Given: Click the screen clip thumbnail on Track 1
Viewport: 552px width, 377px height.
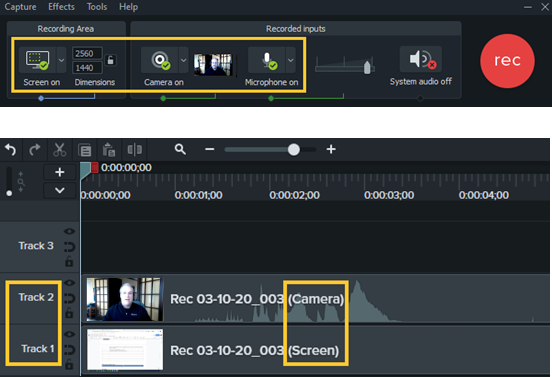Looking at the screenshot, I should pos(125,350).
